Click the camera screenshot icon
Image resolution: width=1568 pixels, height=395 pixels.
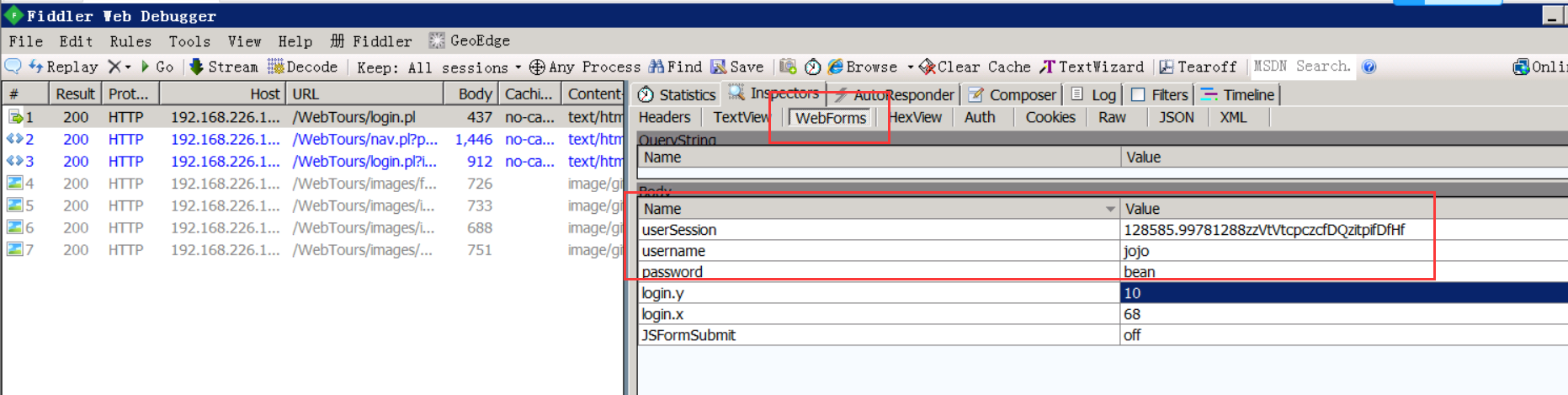point(788,67)
